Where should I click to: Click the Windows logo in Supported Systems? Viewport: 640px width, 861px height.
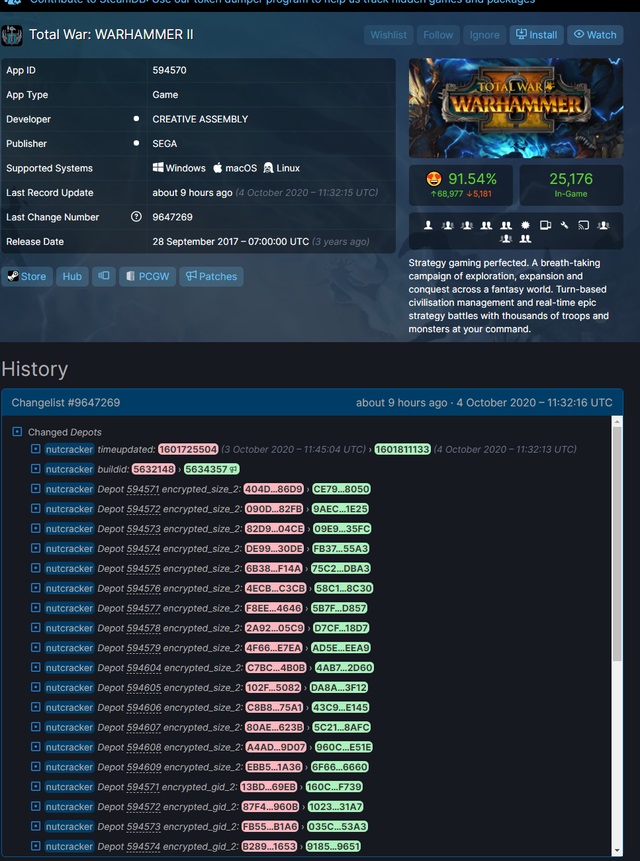point(158,167)
